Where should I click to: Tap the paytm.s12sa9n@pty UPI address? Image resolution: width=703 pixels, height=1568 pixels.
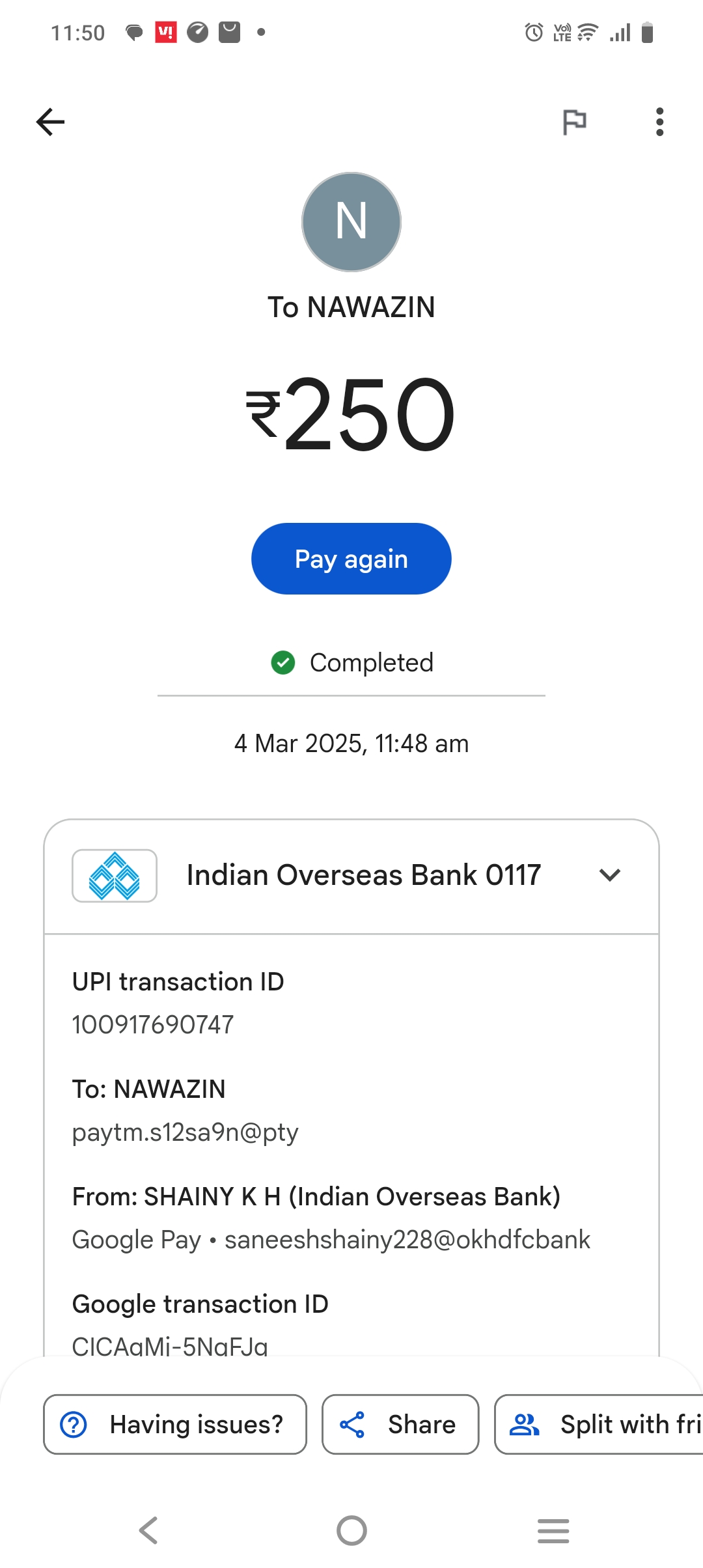point(186,1132)
